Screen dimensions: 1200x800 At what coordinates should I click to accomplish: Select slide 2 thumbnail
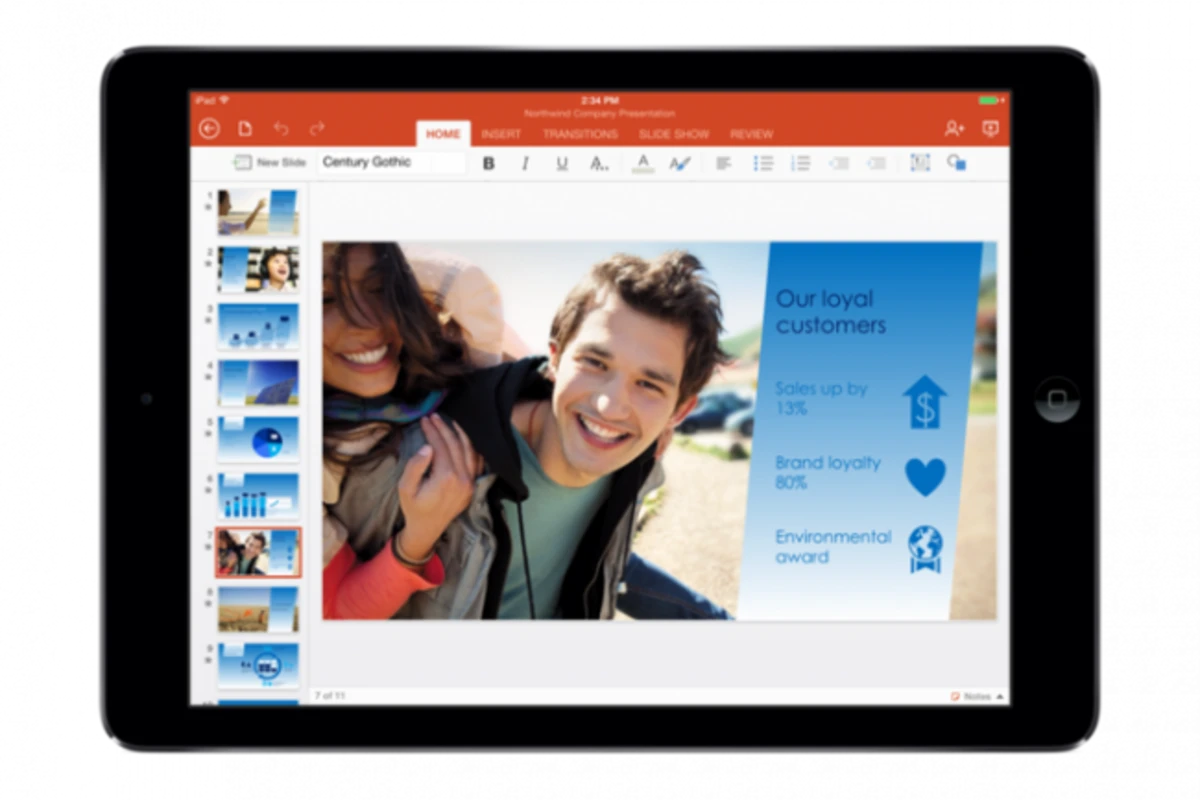click(x=258, y=269)
